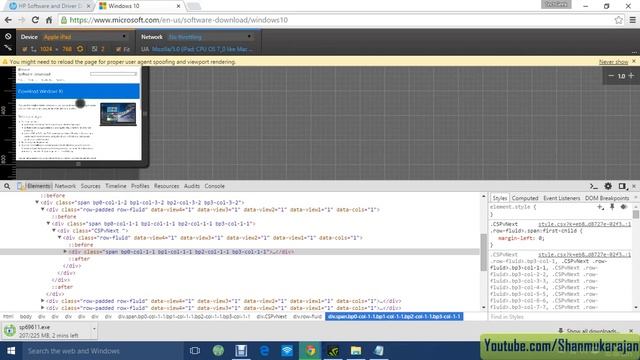Close DevTools with the X icon

[x=634, y=186]
